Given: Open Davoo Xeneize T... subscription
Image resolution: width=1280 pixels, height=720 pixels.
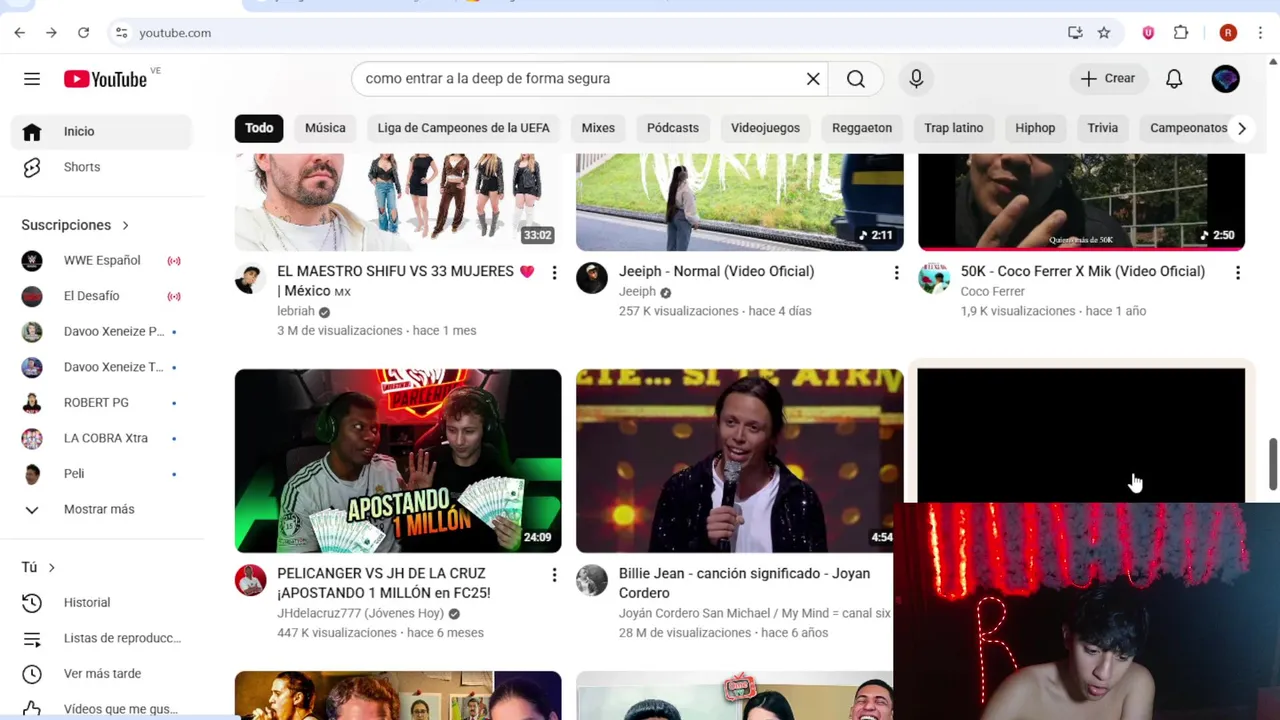Looking at the screenshot, I should 102,367.
